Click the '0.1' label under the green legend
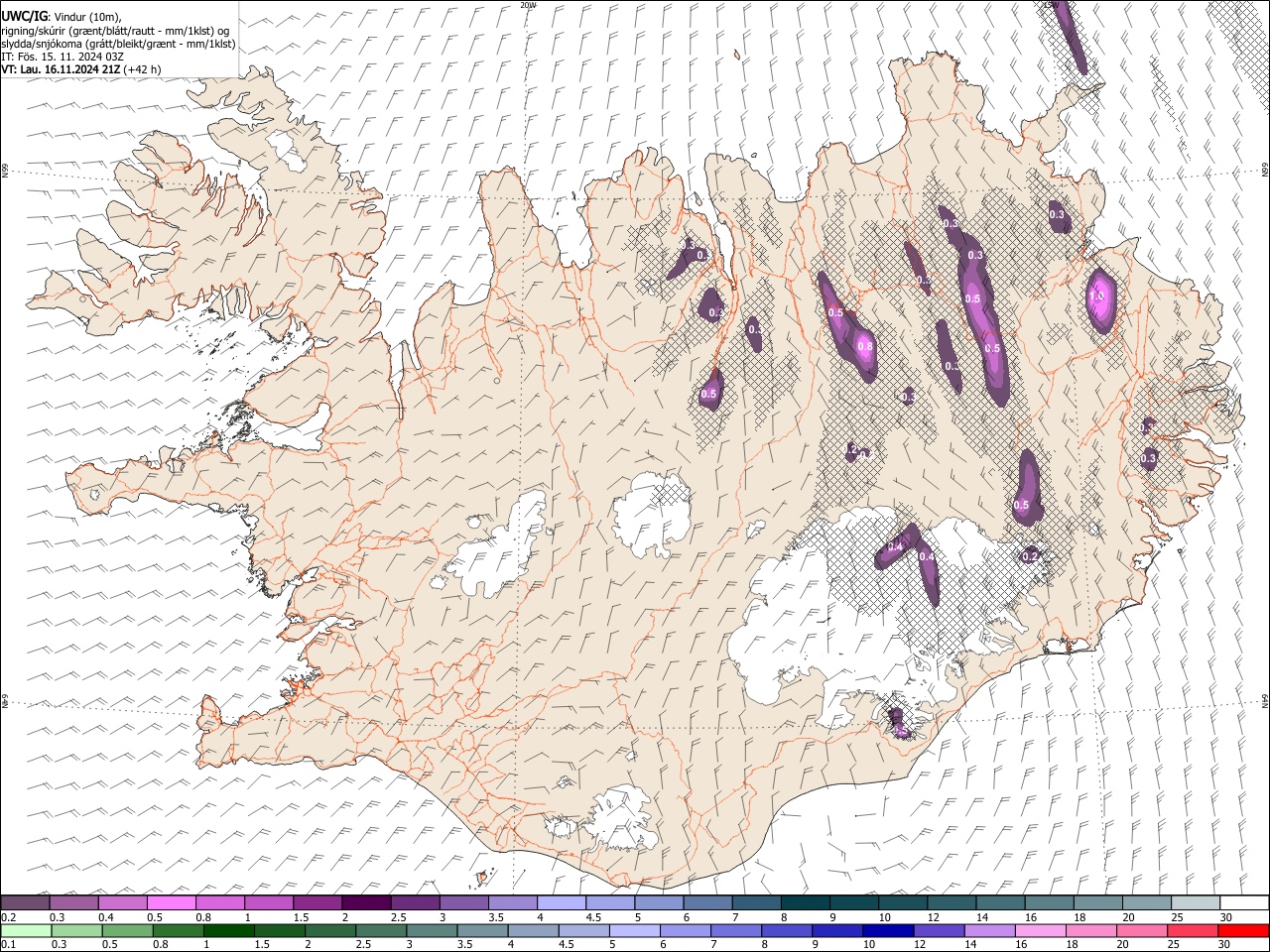The image size is (1270, 952). (x=8, y=945)
